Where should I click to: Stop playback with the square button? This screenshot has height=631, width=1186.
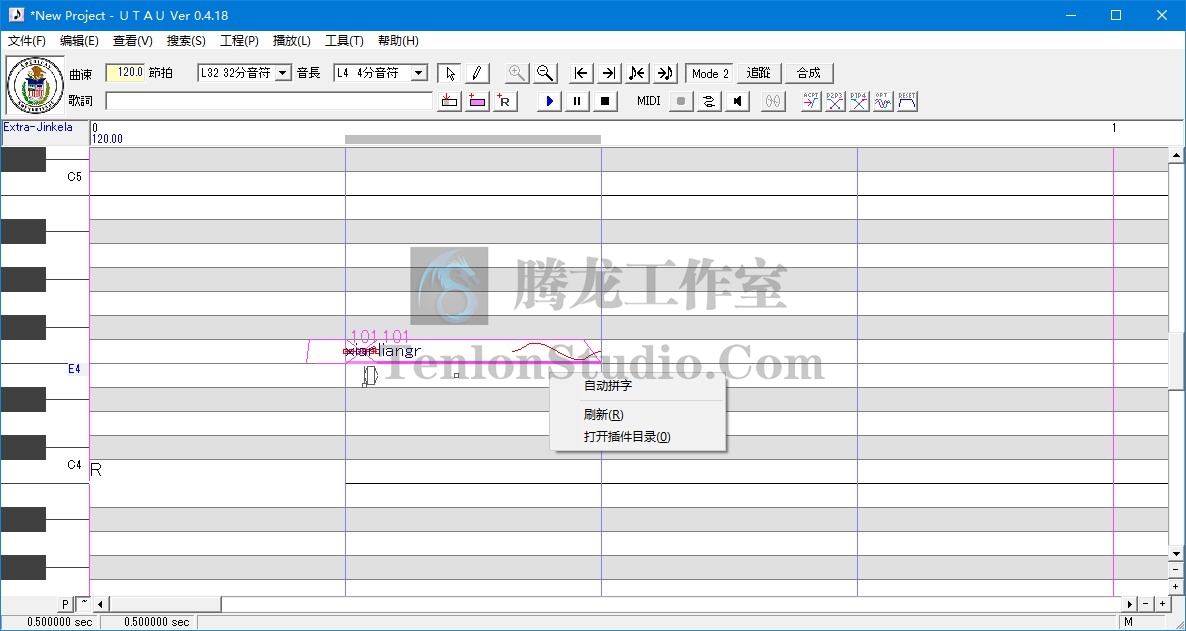(605, 101)
